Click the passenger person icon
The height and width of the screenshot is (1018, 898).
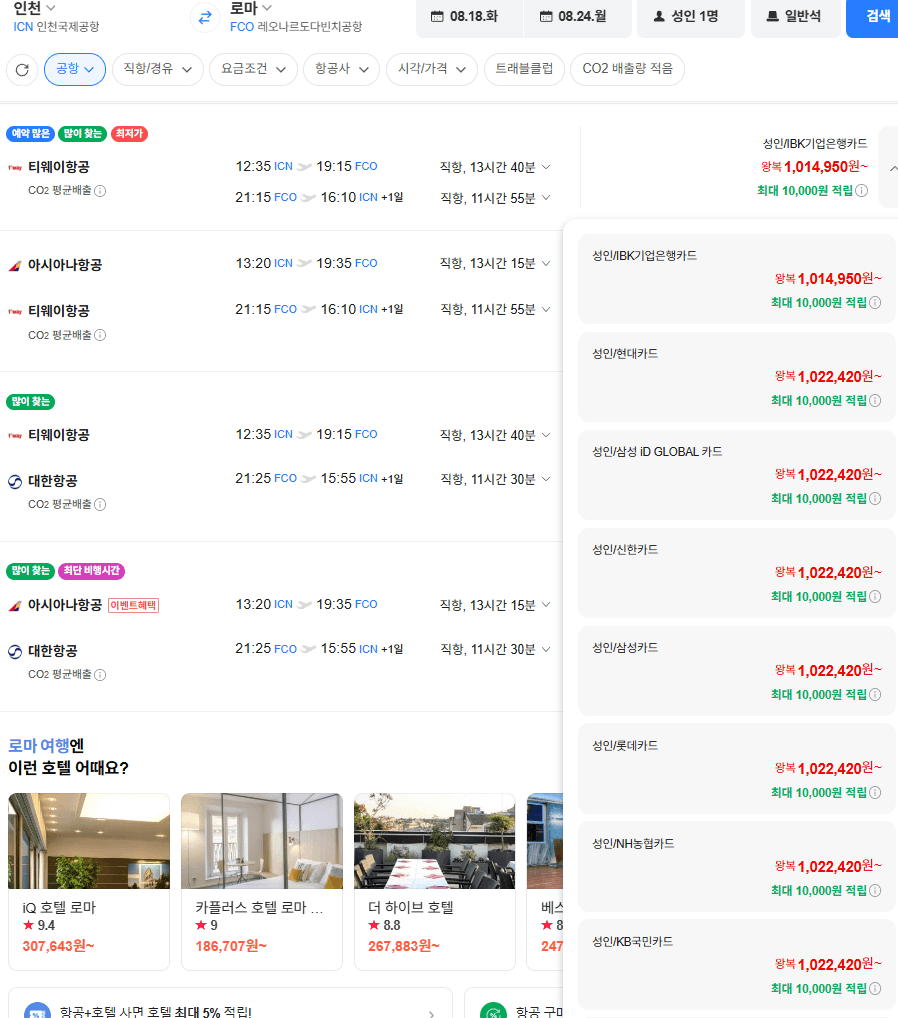pos(659,16)
